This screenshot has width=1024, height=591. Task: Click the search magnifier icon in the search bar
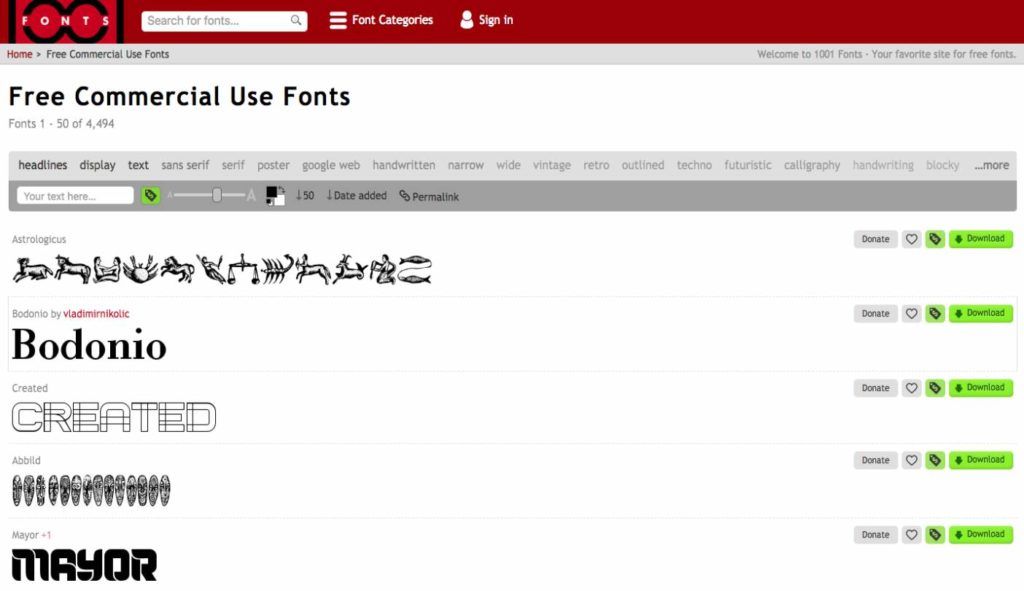point(295,20)
